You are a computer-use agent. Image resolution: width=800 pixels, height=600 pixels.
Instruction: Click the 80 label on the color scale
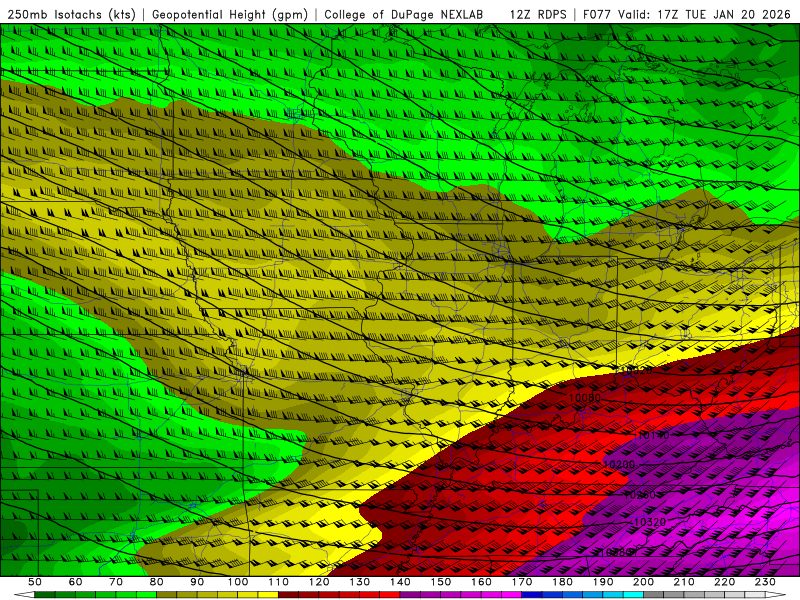click(x=156, y=582)
